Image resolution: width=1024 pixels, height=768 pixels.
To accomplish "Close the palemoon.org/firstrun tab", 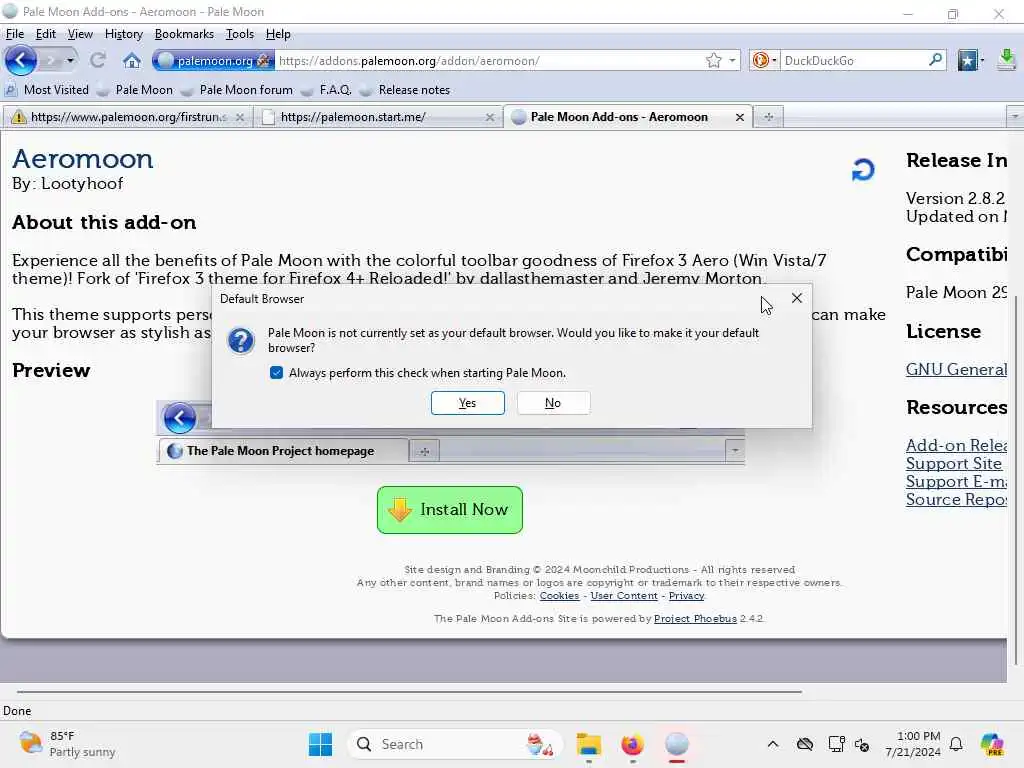I will click(x=240, y=118).
